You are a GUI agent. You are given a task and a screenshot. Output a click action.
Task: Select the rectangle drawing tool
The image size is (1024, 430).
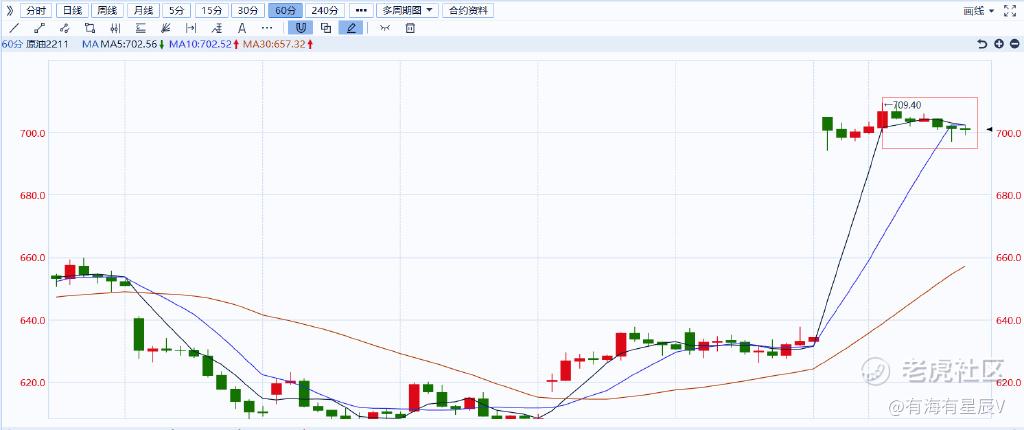point(90,28)
